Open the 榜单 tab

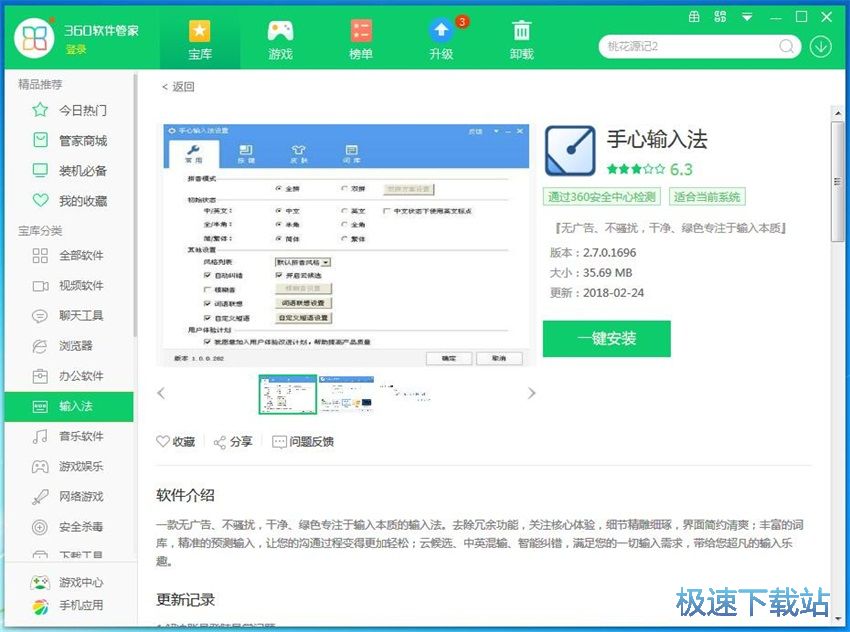click(x=360, y=39)
